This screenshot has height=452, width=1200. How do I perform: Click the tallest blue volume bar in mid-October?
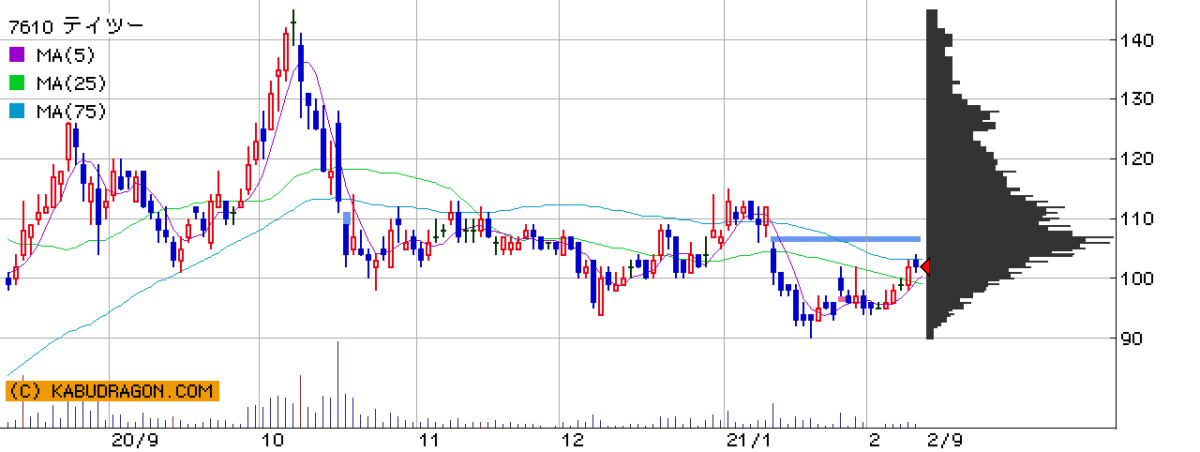[338, 385]
